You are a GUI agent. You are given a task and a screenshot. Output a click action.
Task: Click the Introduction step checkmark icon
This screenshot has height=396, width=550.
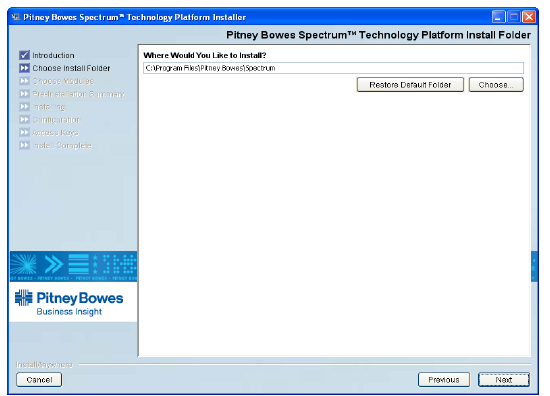pos(25,55)
